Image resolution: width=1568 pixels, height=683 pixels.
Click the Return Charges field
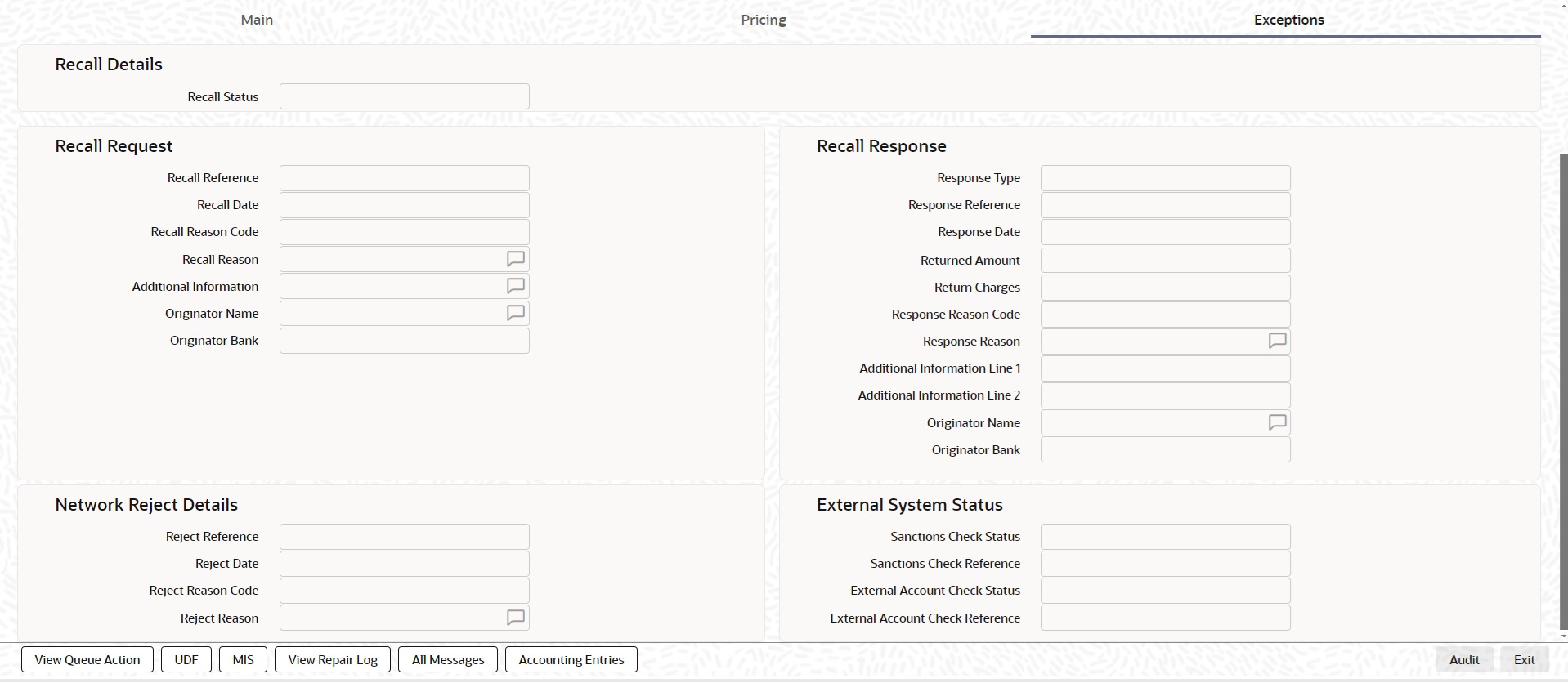pos(1166,288)
